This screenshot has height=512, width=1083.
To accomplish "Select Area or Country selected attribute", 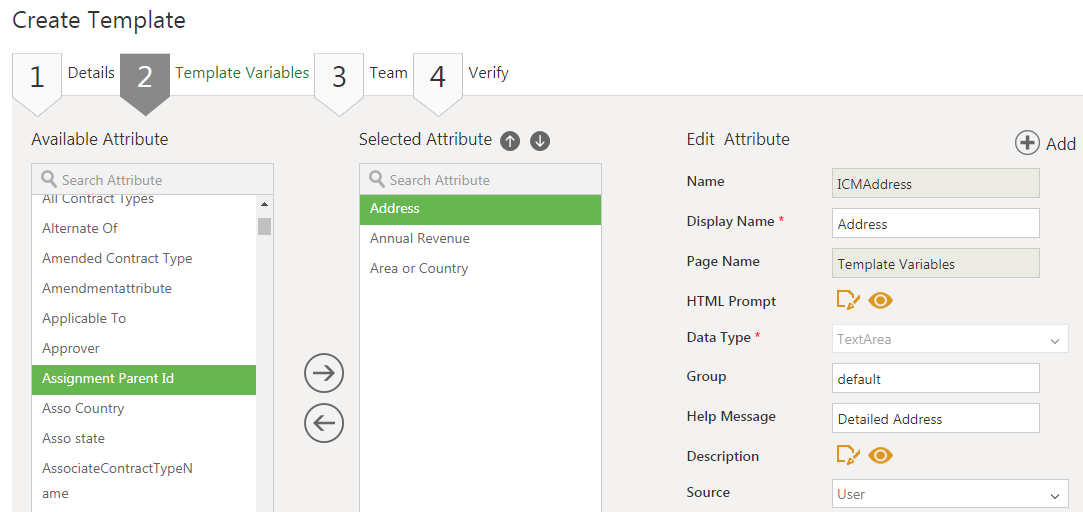I will (419, 269).
